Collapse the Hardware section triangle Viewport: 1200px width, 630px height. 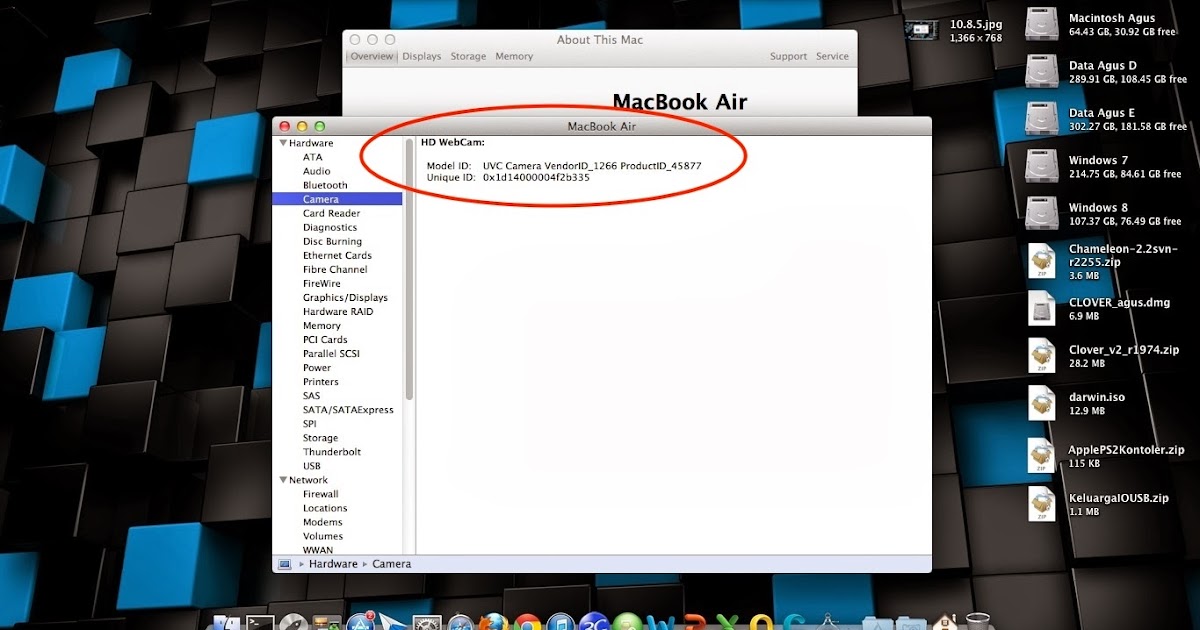pyautogui.click(x=283, y=144)
